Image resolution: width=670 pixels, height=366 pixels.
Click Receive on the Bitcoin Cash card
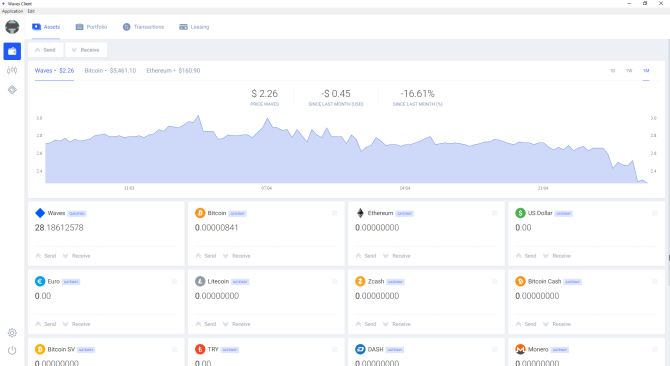pyautogui.click(x=557, y=324)
